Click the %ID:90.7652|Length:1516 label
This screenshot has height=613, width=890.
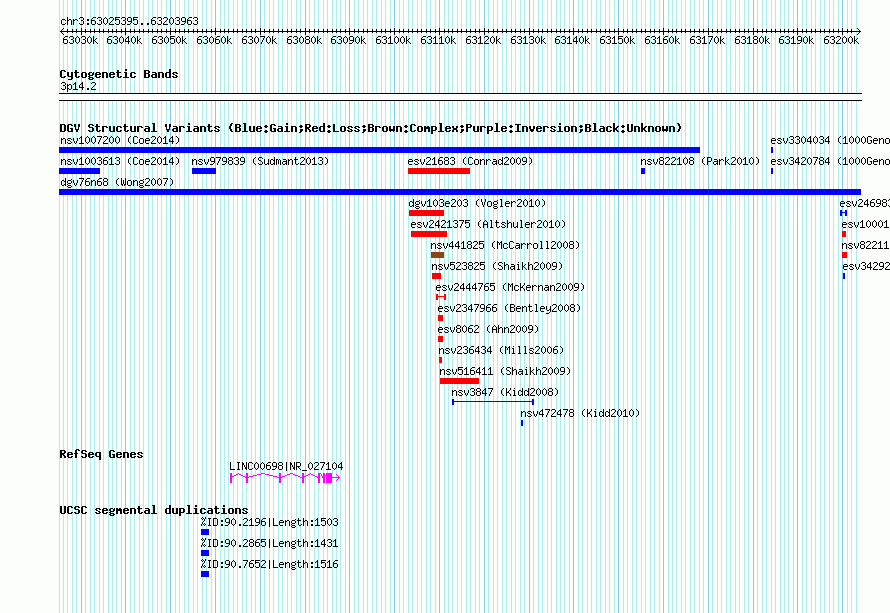click(x=270, y=565)
